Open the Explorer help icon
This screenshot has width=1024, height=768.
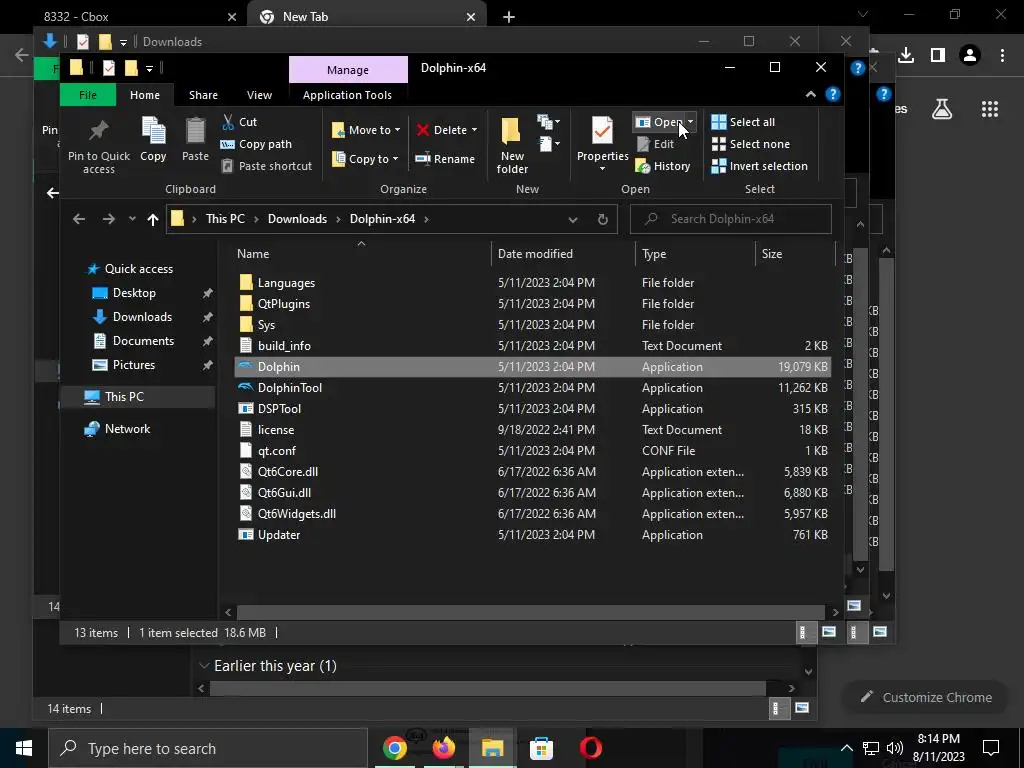pos(833,95)
